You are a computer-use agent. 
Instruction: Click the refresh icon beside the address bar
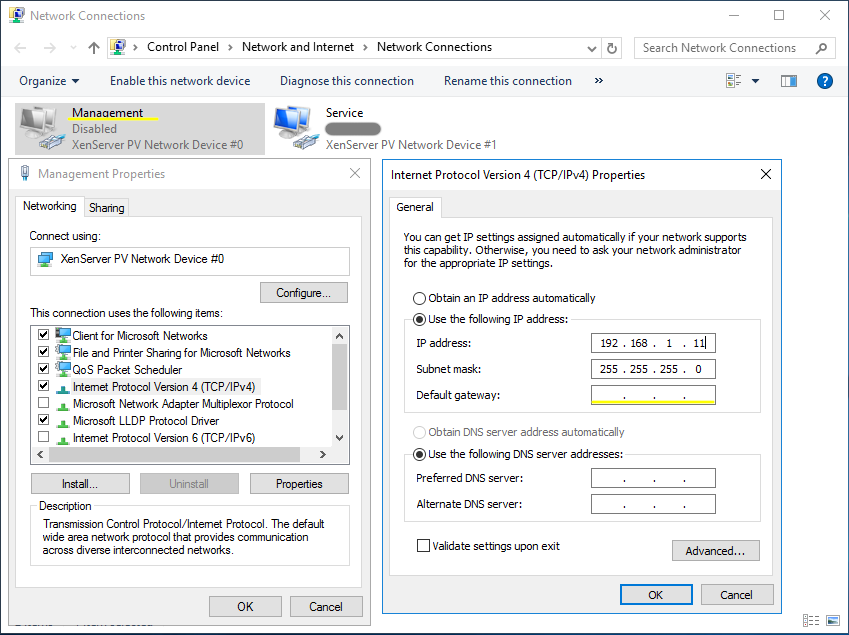click(x=610, y=47)
